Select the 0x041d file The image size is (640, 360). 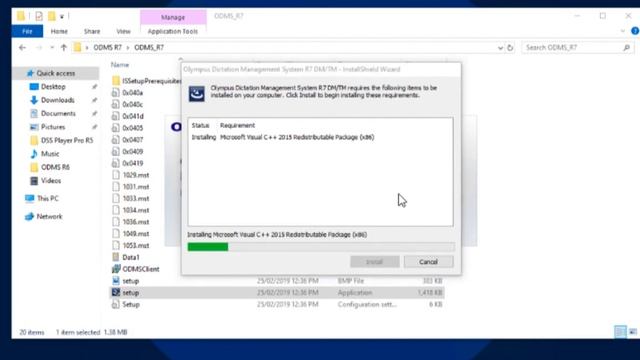click(133, 116)
